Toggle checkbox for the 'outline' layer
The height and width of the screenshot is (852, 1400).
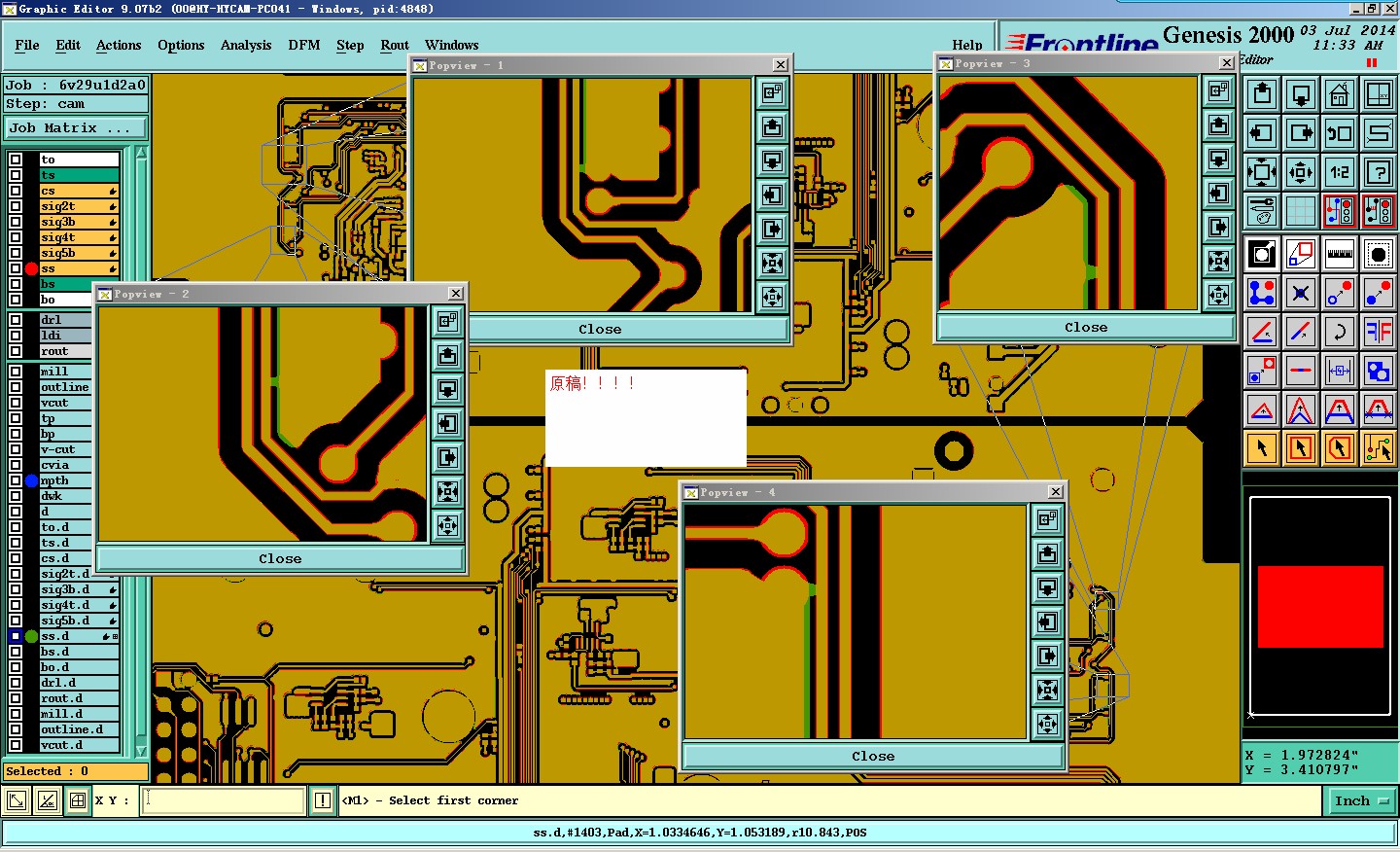[x=16, y=387]
